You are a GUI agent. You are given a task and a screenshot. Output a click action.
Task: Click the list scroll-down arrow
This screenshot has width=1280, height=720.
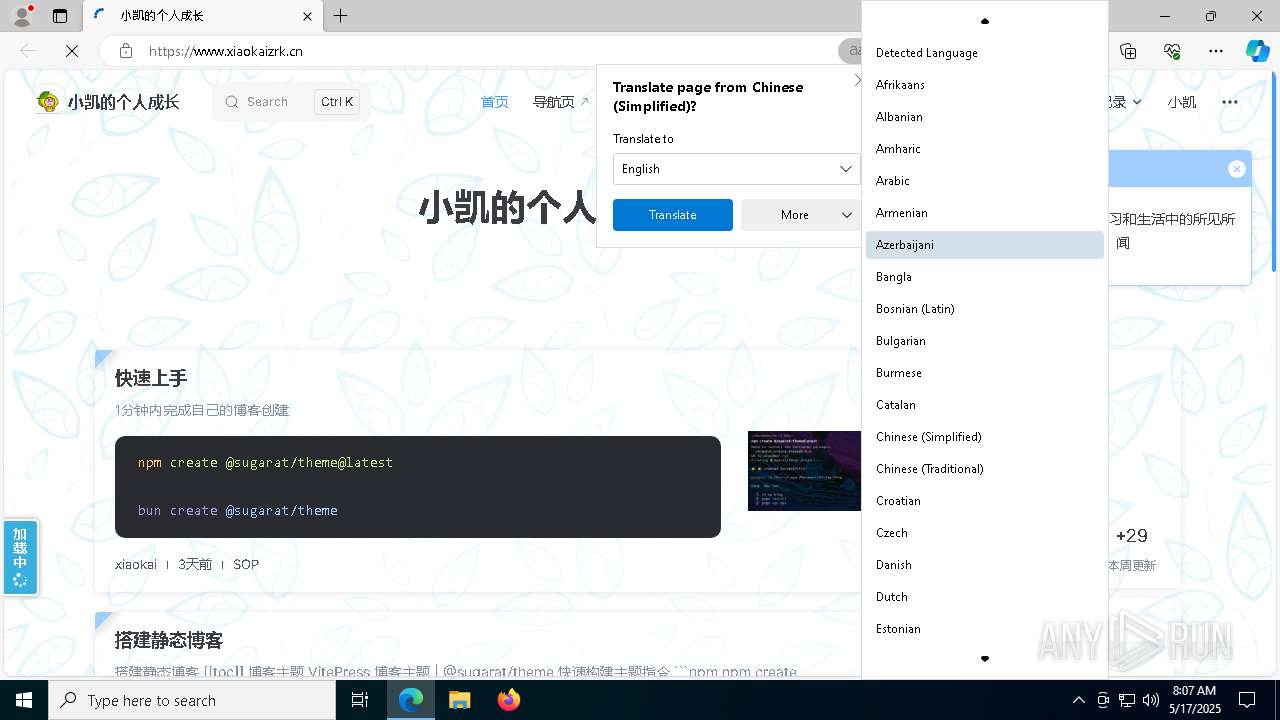pyautogui.click(x=984, y=659)
